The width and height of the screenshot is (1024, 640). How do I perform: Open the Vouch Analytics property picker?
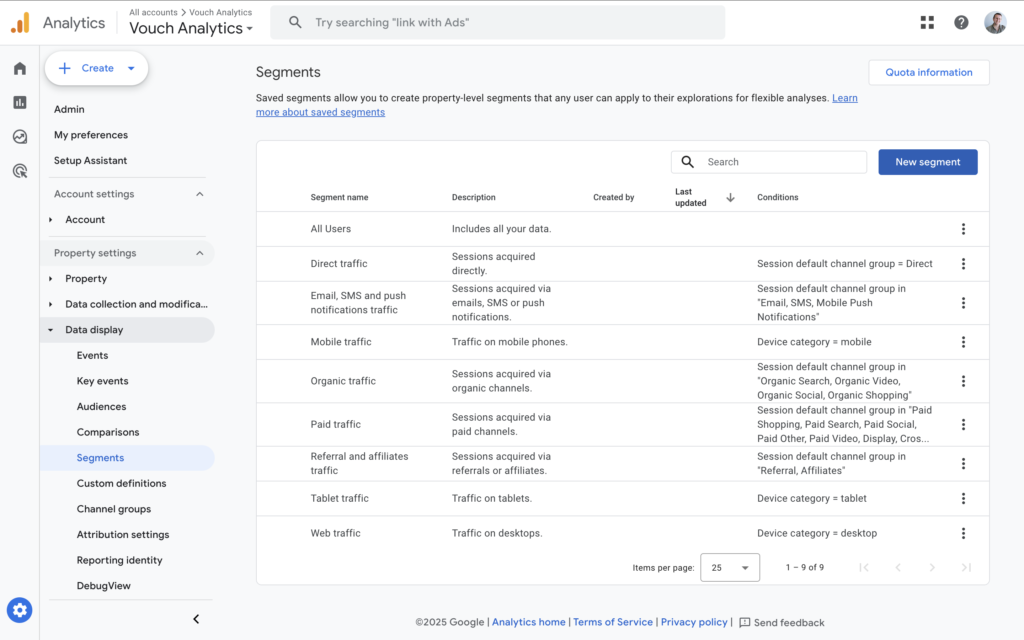click(x=191, y=29)
